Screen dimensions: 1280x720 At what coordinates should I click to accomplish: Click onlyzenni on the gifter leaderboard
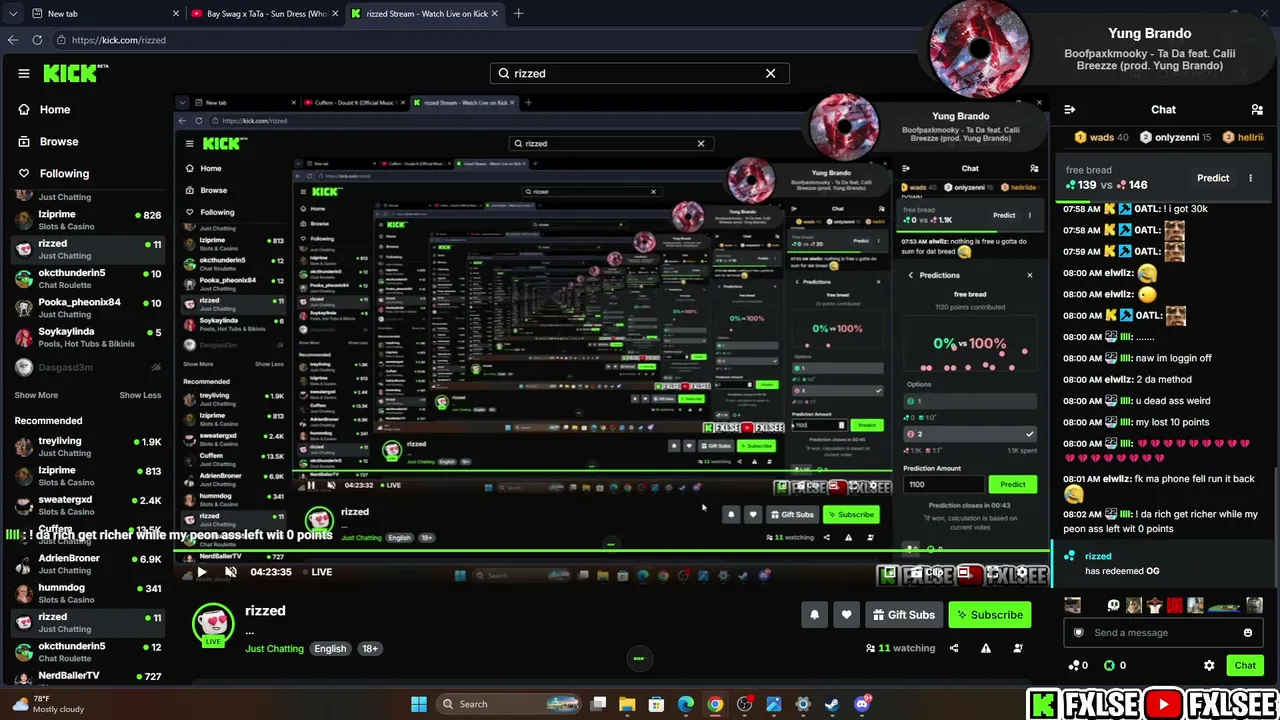1175,137
